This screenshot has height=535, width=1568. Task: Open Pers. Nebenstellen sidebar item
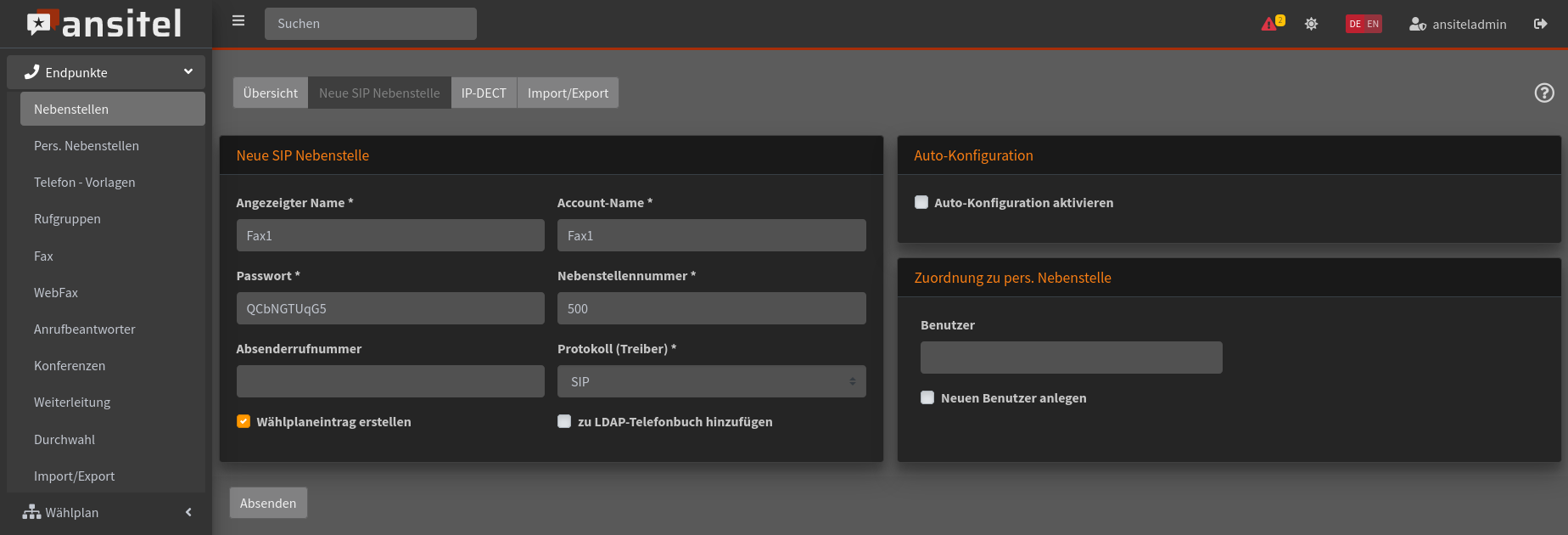(113, 145)
